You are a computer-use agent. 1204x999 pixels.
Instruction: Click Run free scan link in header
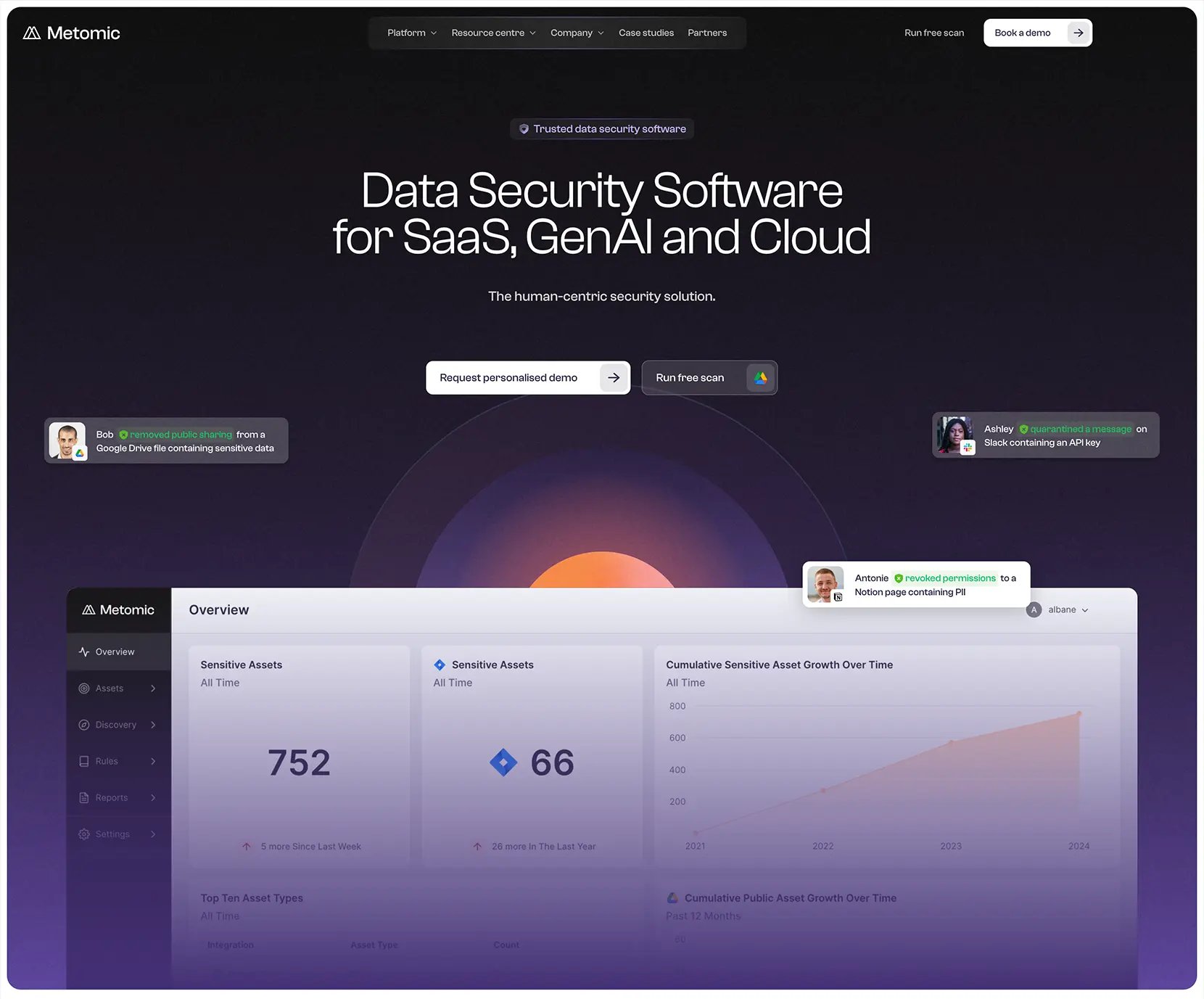click(x=934, y=33)
